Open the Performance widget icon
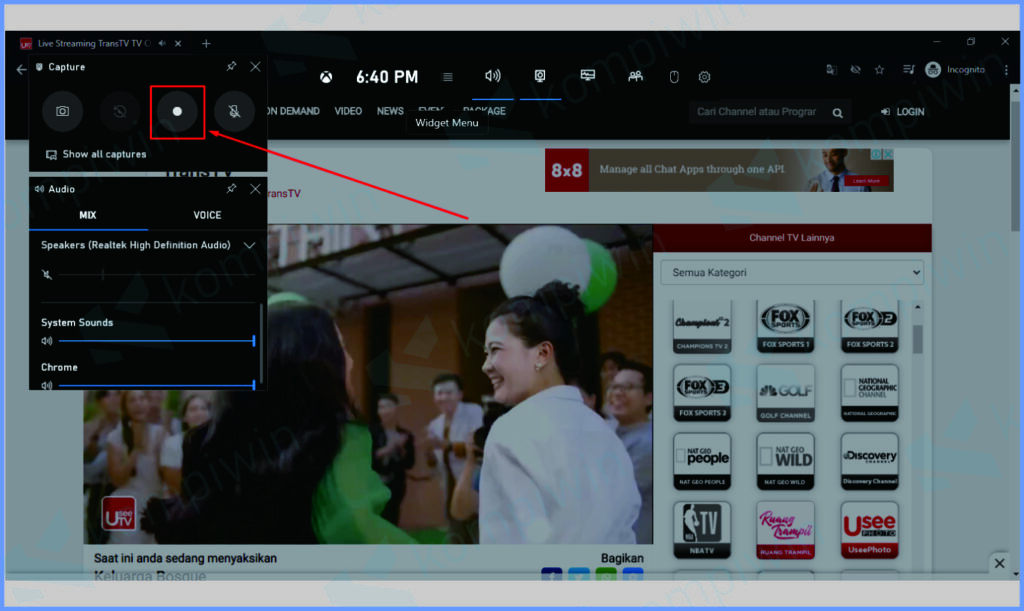 click(x=588, y=76)
